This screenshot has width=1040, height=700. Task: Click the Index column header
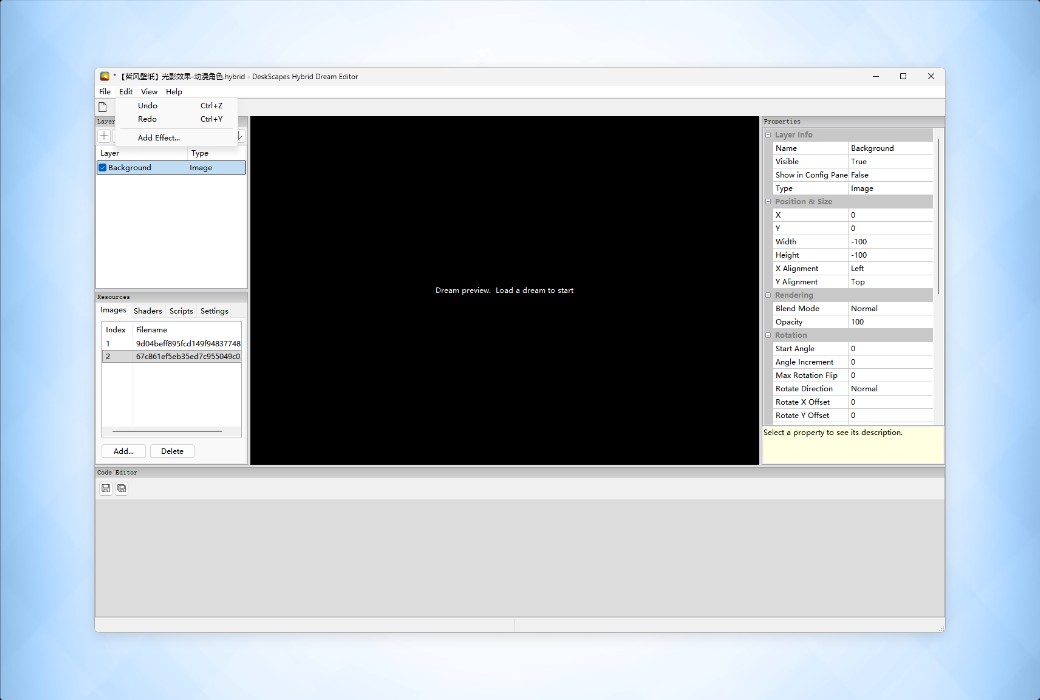point(117,330)
